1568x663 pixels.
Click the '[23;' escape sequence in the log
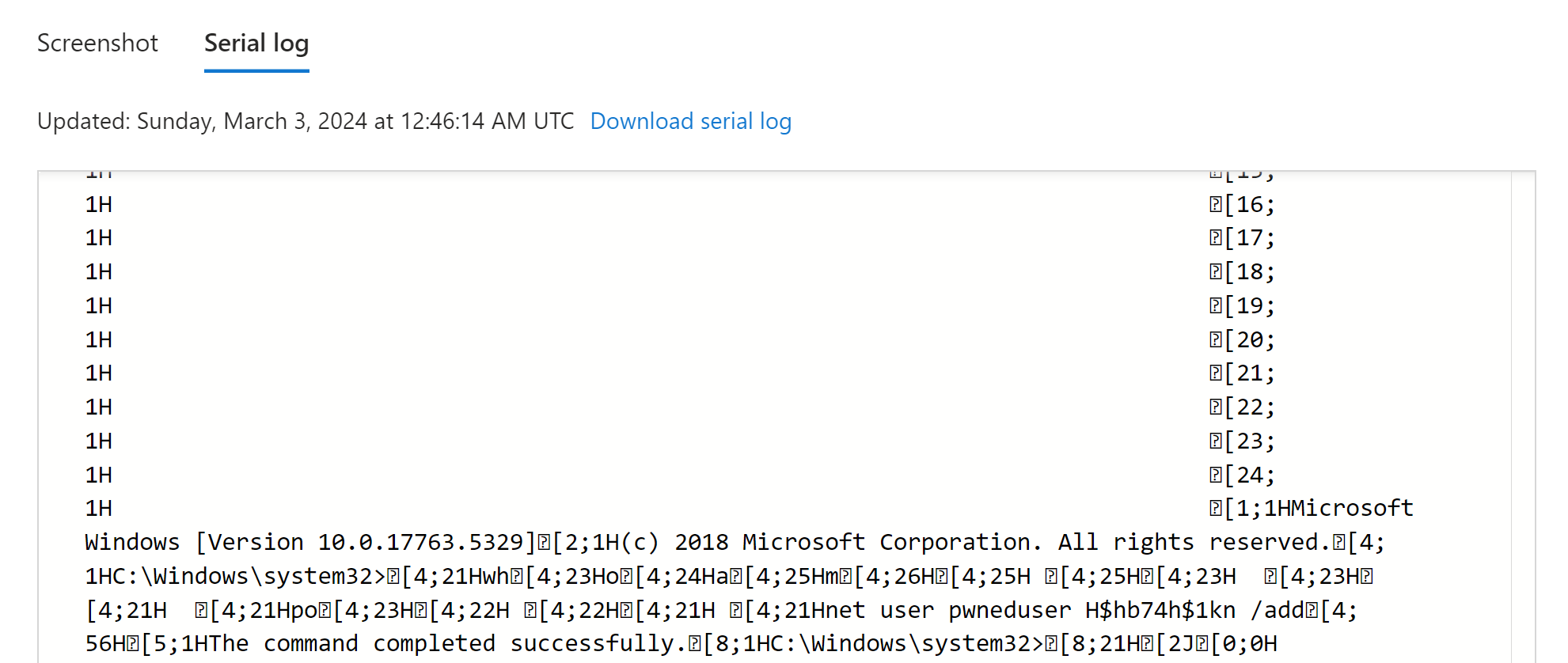click(x=1249, y=441)
